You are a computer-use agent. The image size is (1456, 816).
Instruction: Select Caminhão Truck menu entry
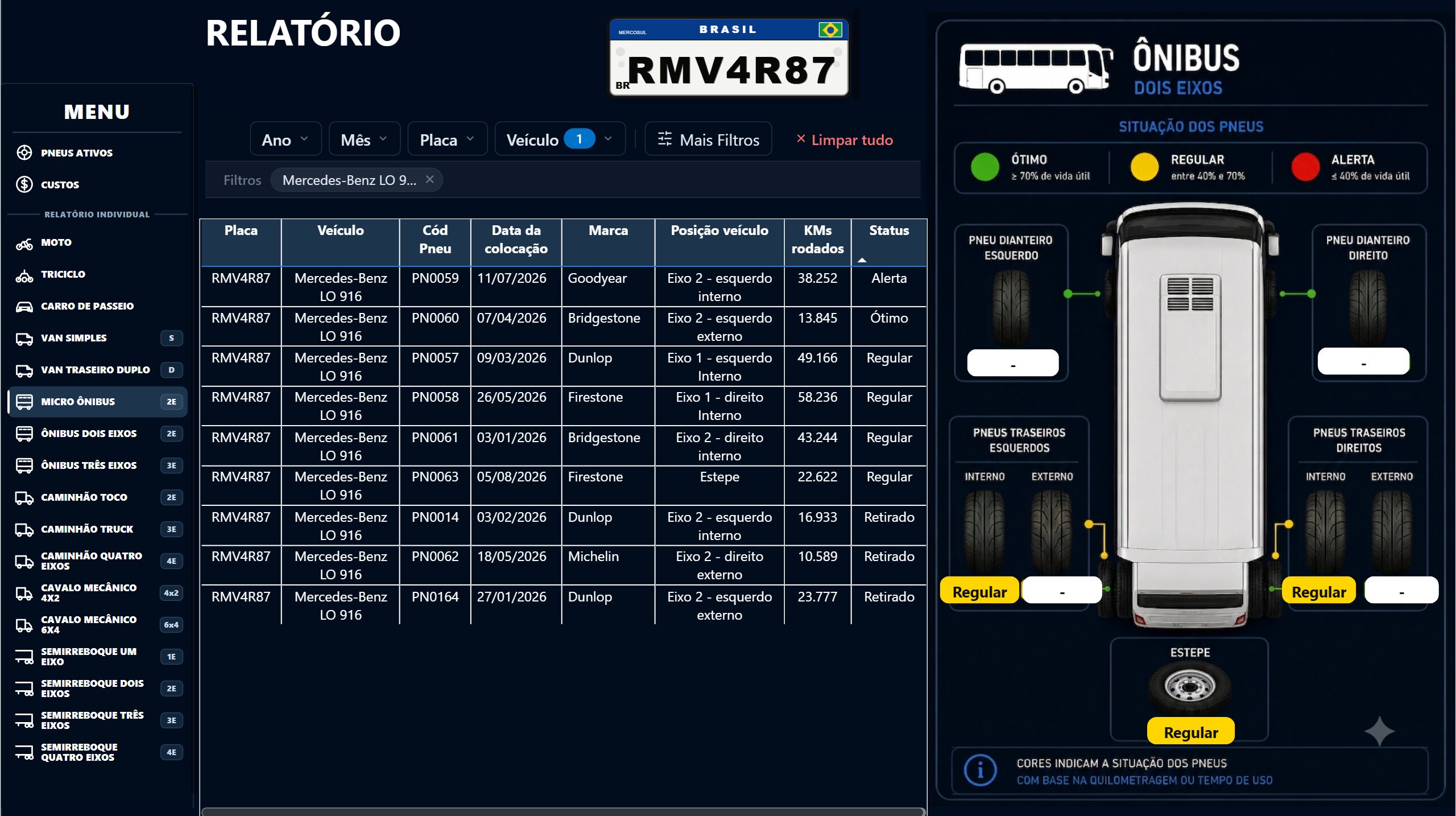[98, 529]
